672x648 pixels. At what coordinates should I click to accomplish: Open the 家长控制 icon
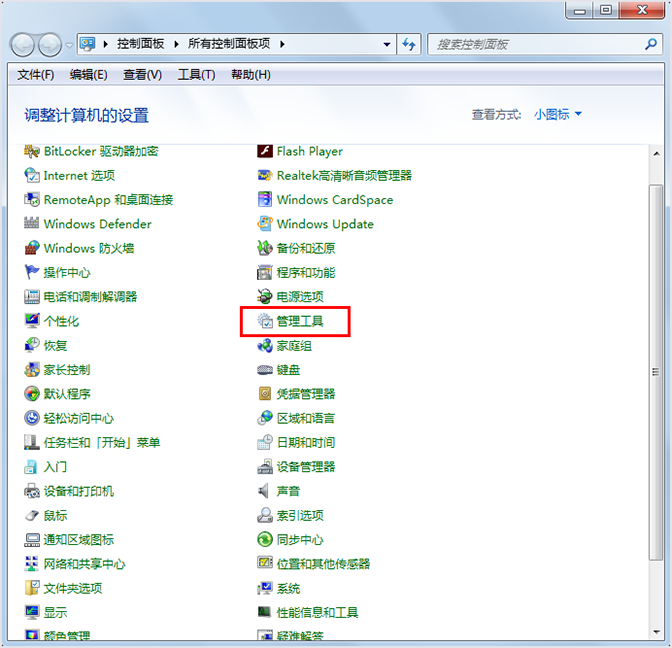tap(32, 370)
